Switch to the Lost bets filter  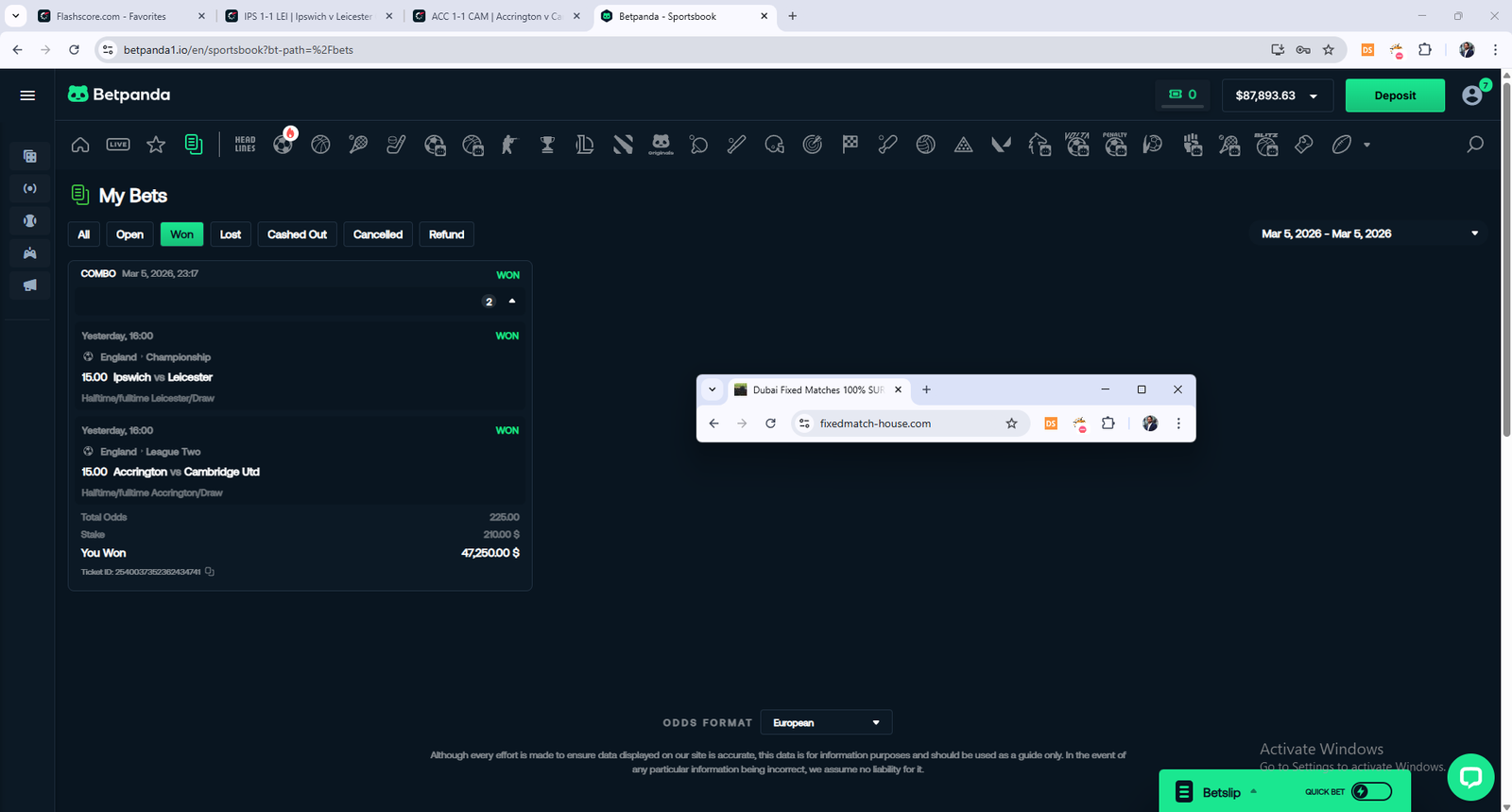click(x=231, y=234)
